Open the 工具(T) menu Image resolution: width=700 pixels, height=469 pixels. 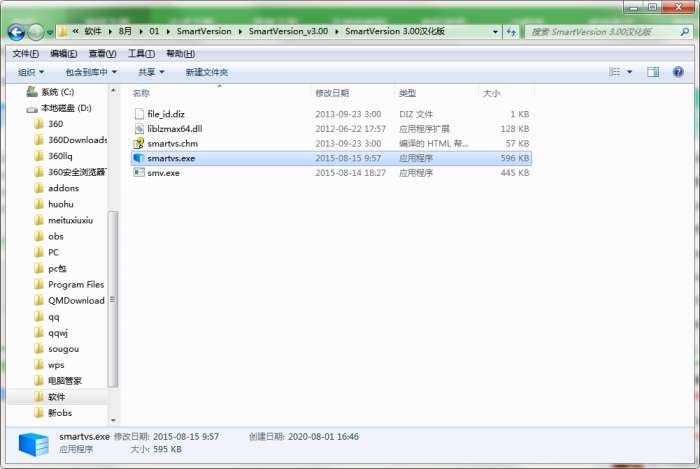142,54
